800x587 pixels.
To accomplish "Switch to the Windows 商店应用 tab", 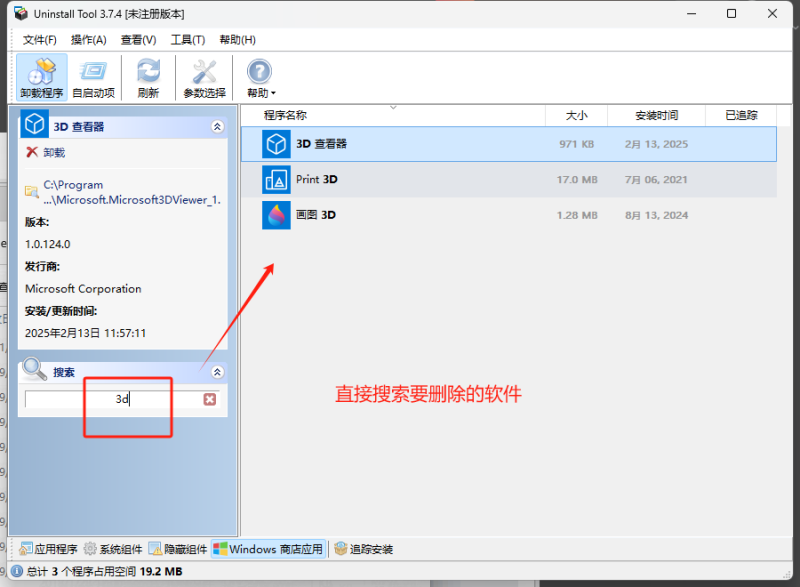I will click(x=268, y=549).
